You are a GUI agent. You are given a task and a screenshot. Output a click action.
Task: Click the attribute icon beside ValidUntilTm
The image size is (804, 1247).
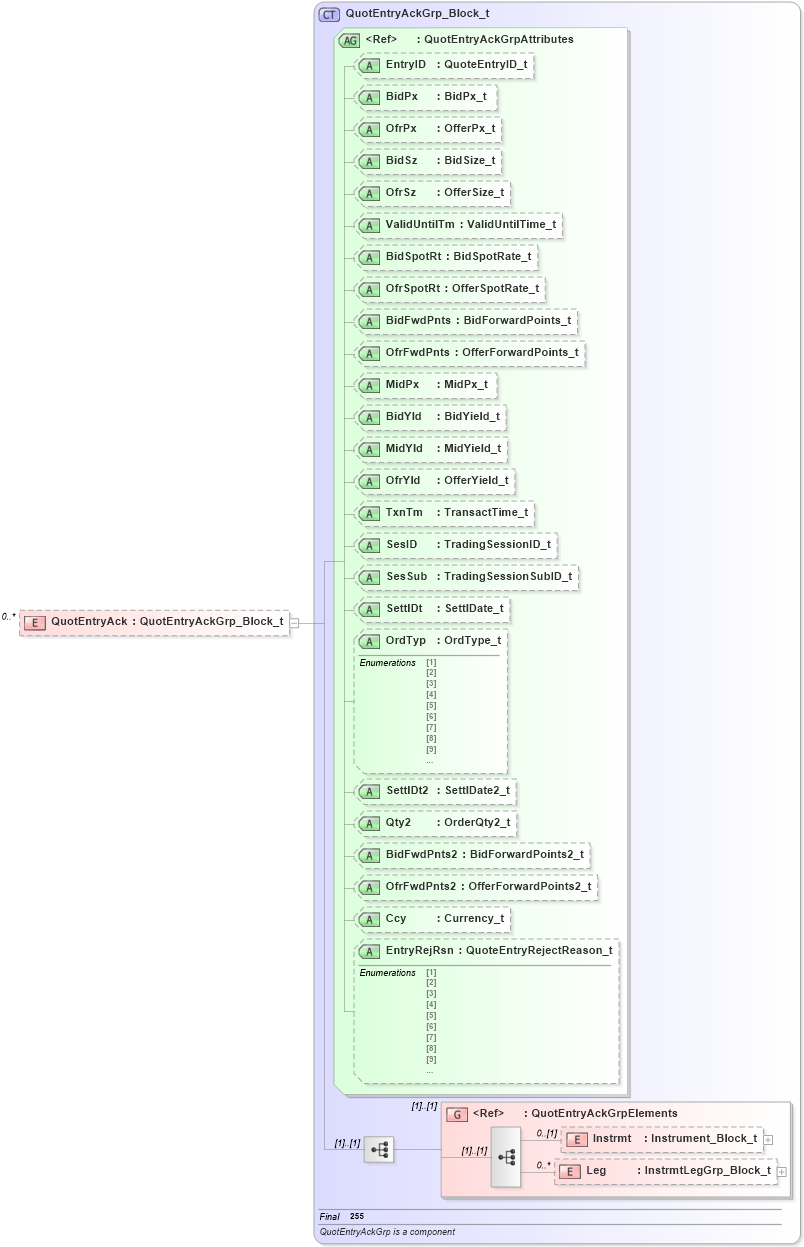369,225
